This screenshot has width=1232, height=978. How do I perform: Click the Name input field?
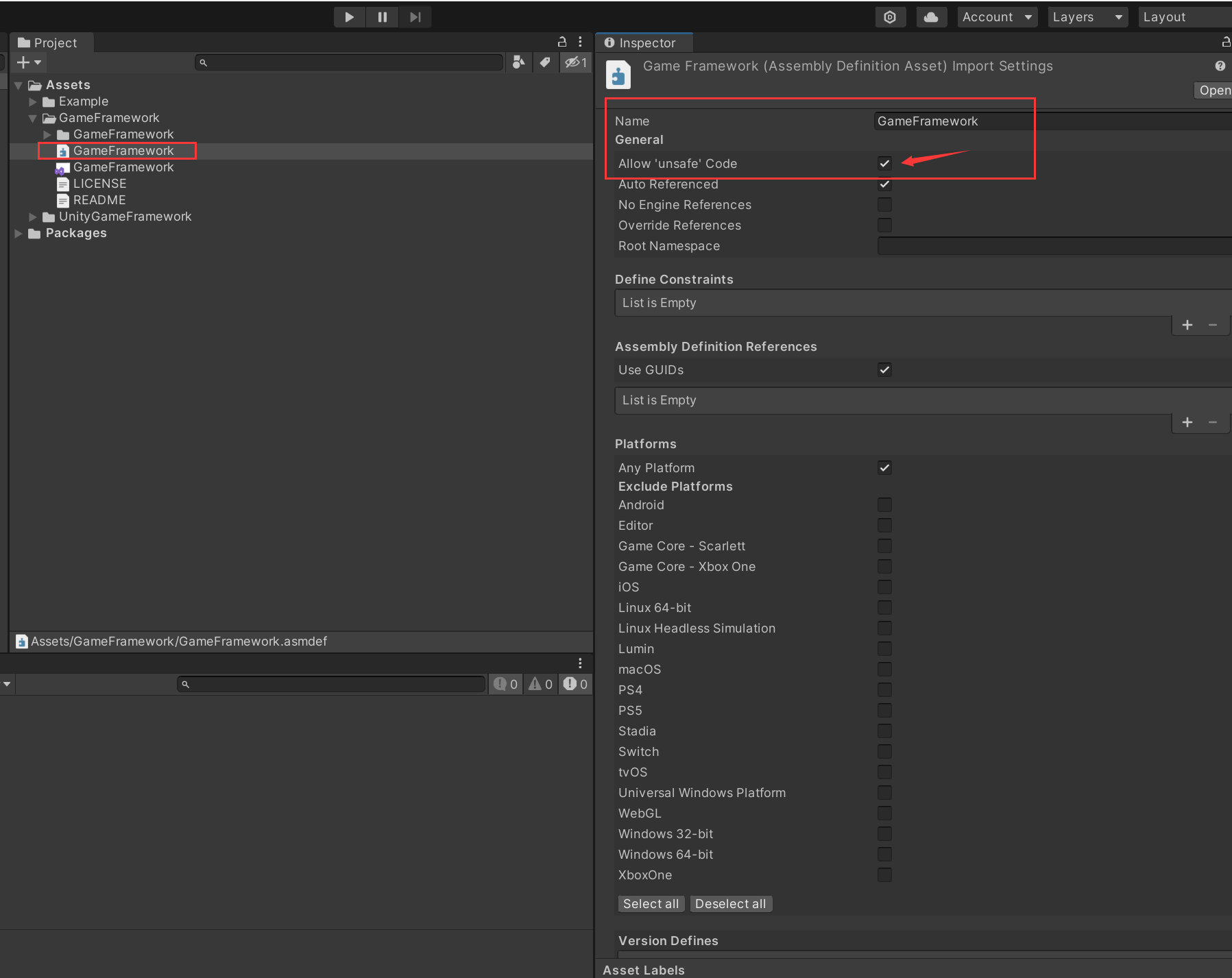pyautogui.click(x=1053, y=121)
